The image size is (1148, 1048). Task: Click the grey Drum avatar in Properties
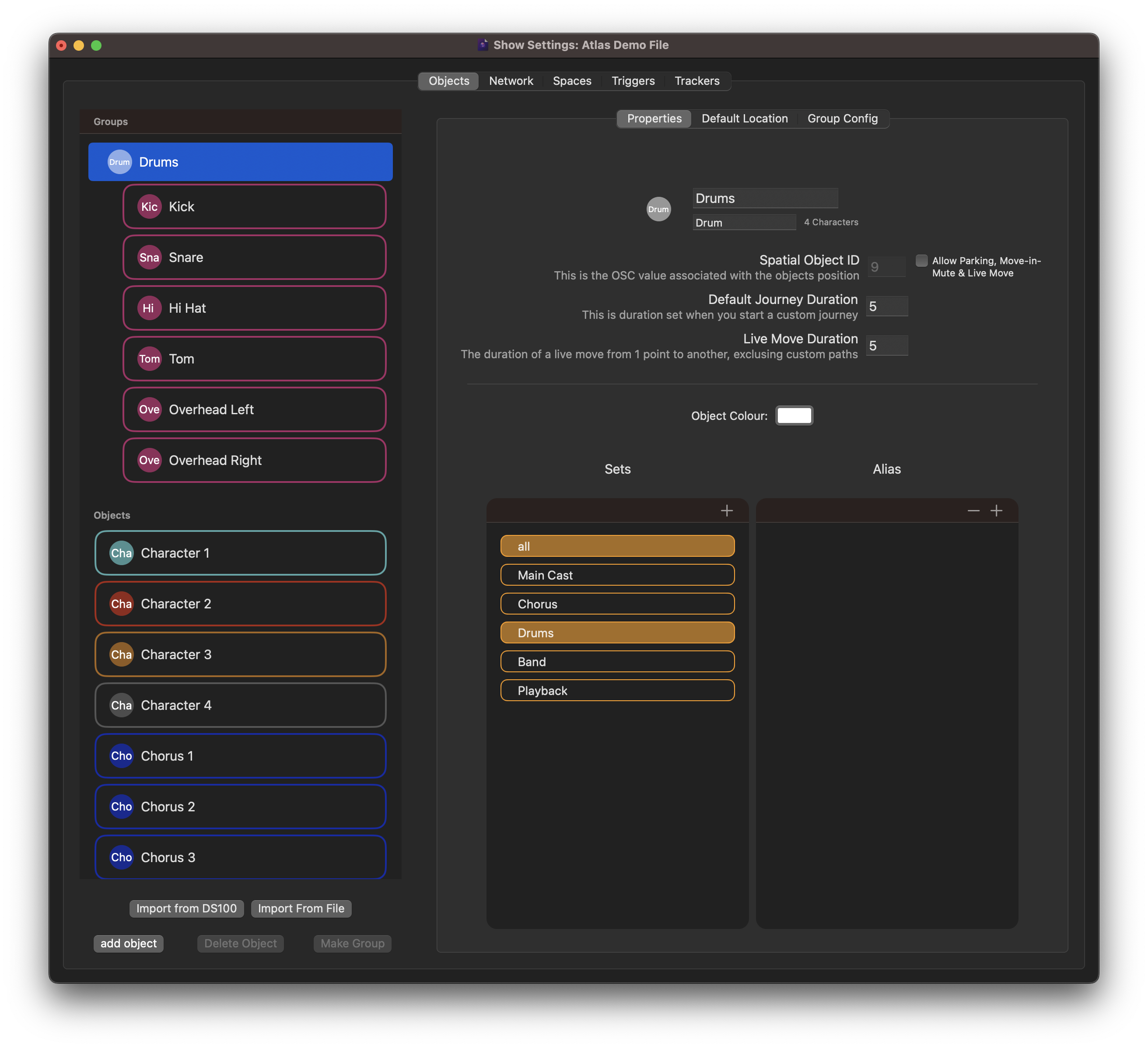click(658, 209)
